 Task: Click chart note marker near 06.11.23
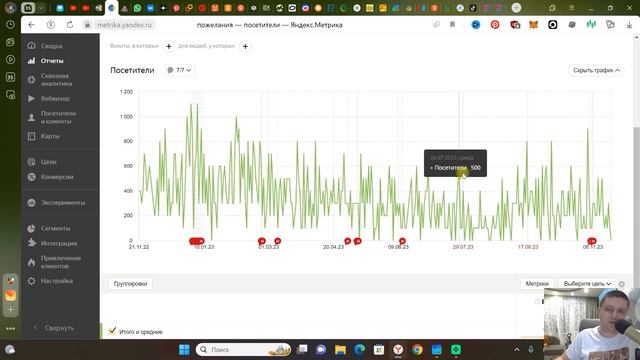pyautogui.click(x=591, y=241)
